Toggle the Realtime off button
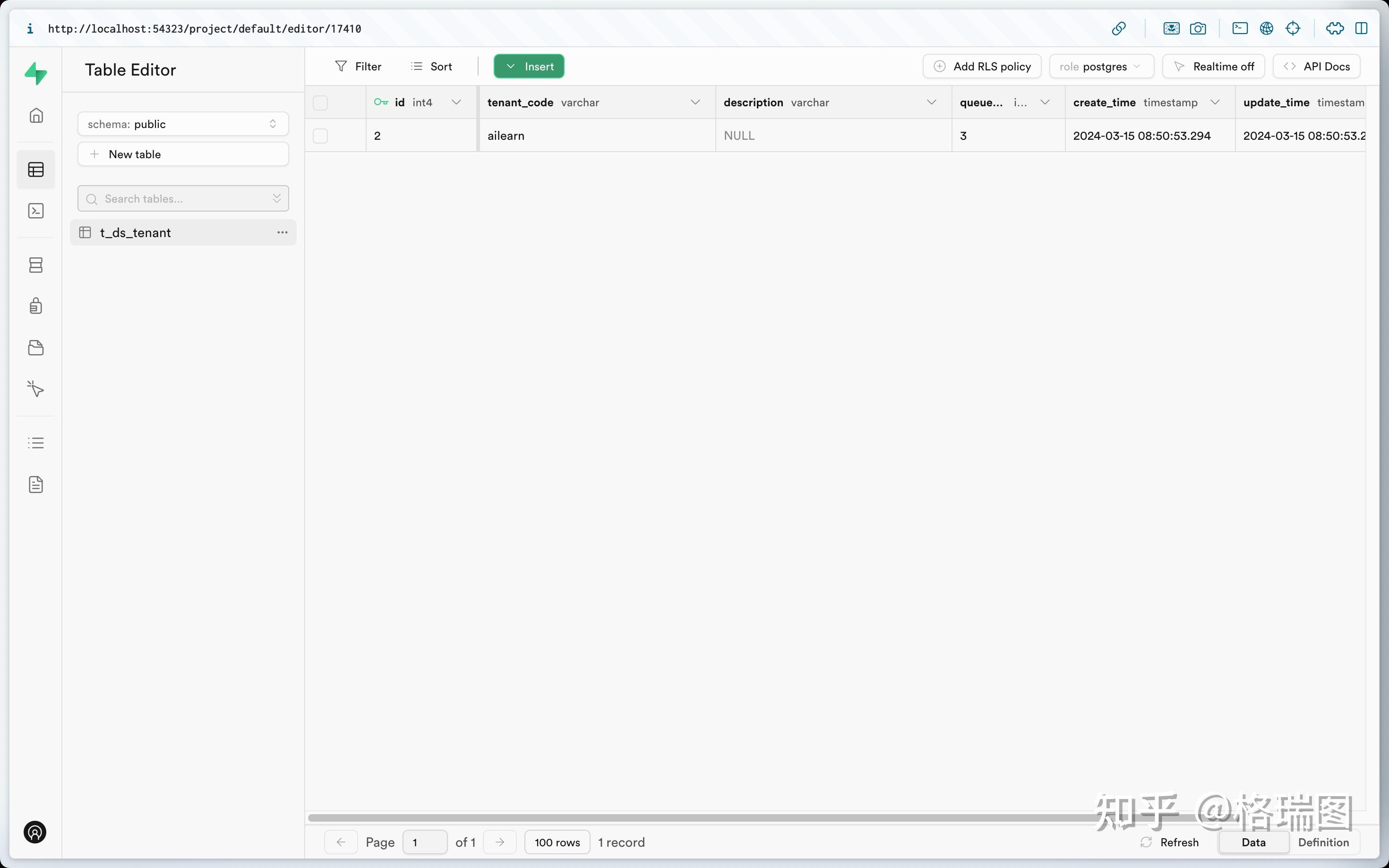The height and width of the screenshot is (868, 1389). pyautogui.click(x=1213, y=67)
